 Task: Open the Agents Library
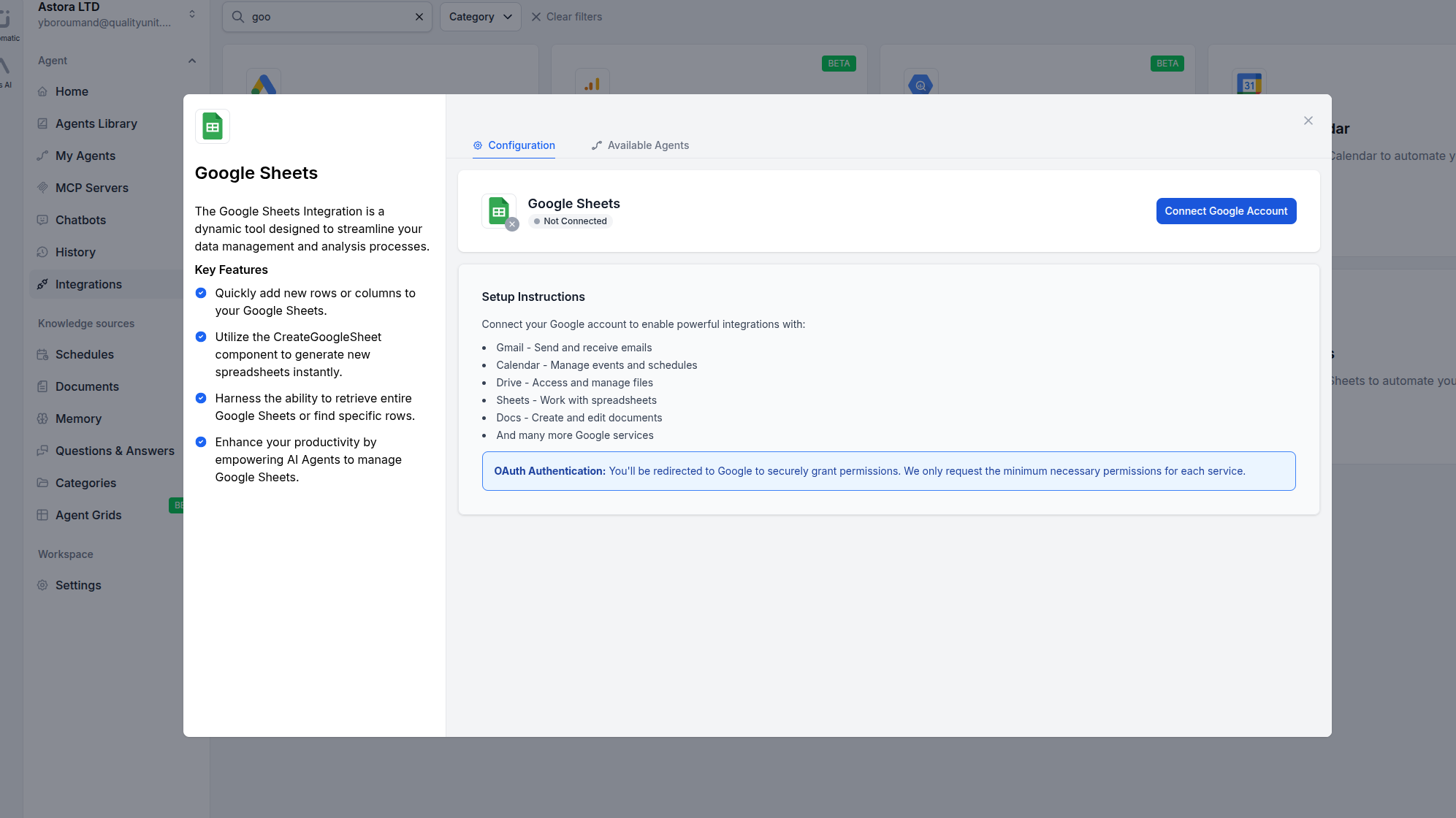click(x=96, y=123)
